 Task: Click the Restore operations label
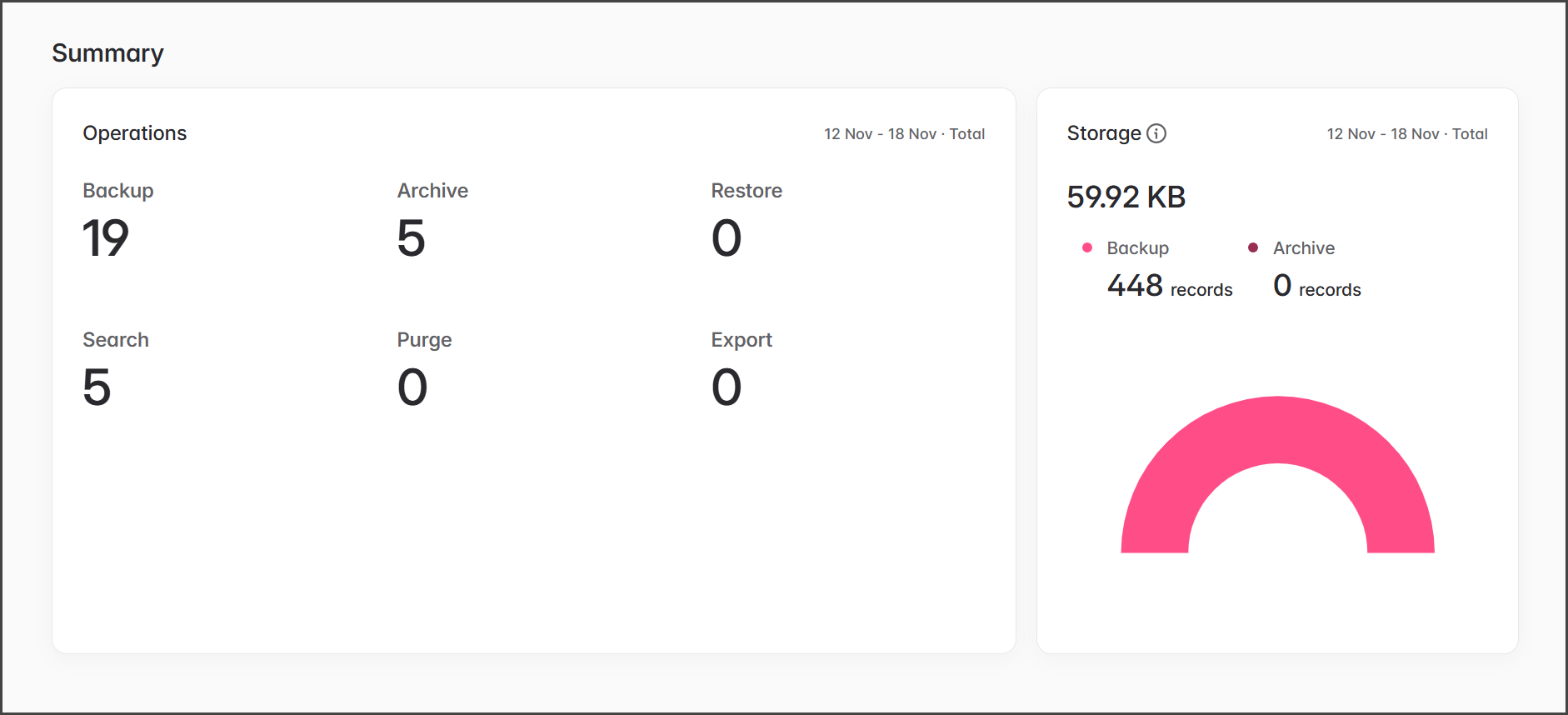pos(746,191)
